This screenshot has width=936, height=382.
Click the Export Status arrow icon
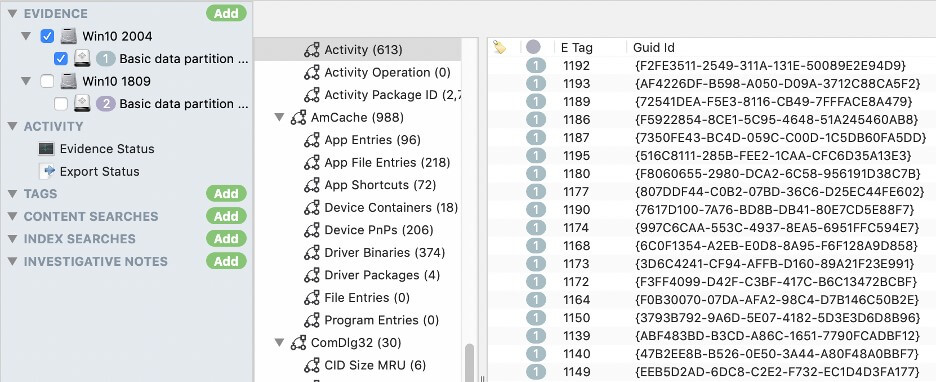point(47,171)
